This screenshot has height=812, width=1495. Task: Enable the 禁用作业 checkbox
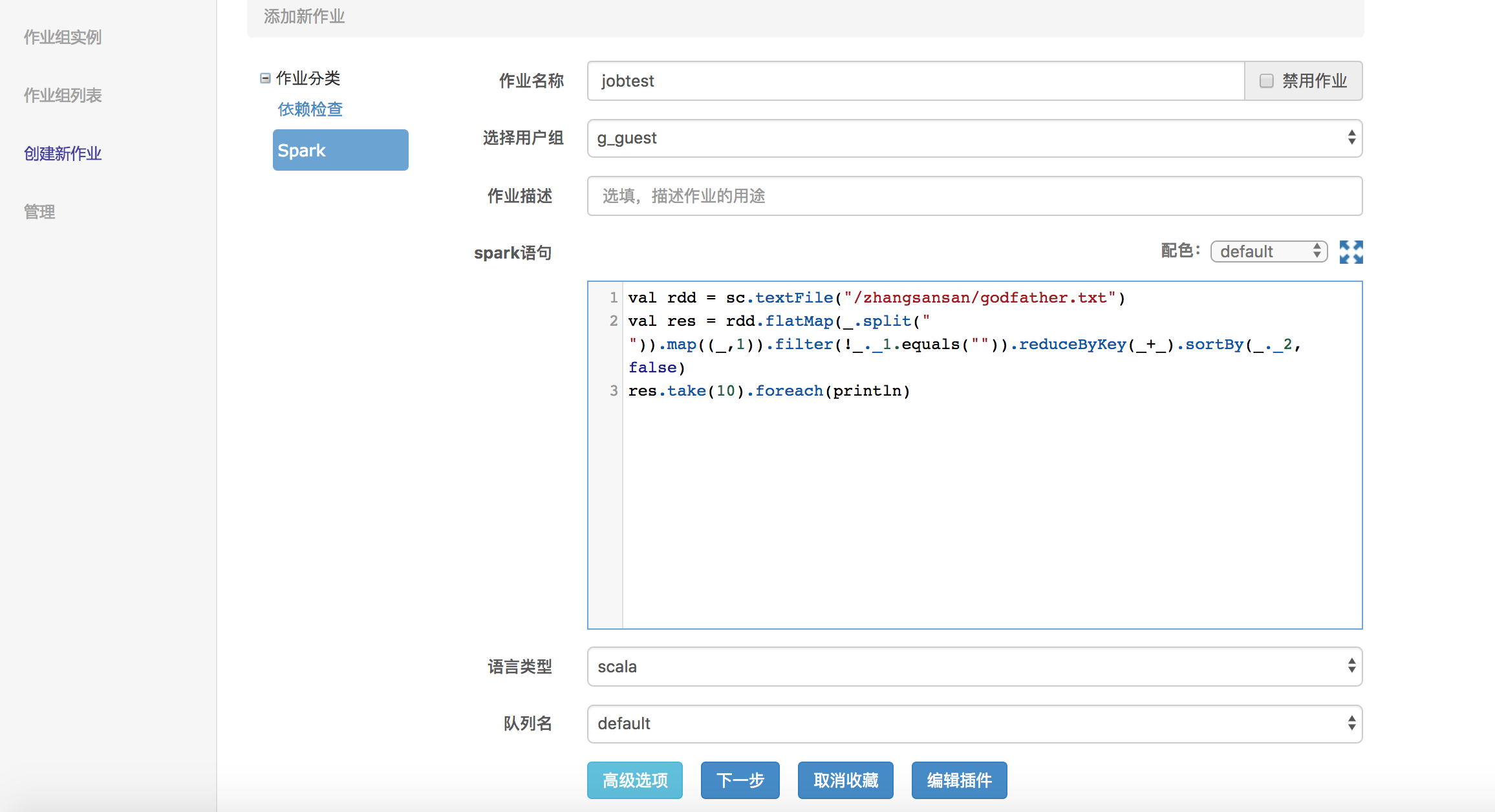(1266, 81)
